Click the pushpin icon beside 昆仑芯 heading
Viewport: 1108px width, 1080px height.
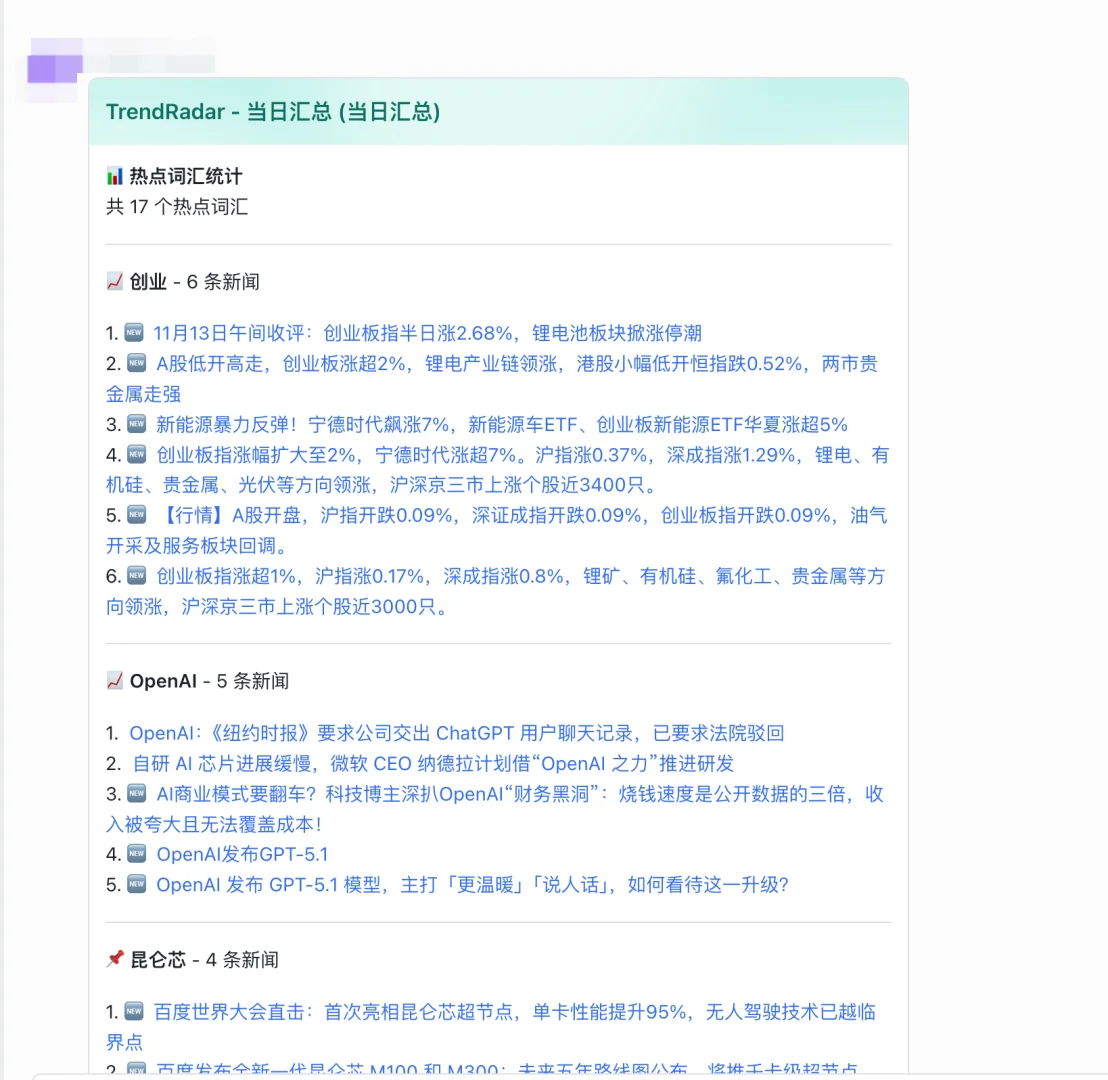(115, 958)
